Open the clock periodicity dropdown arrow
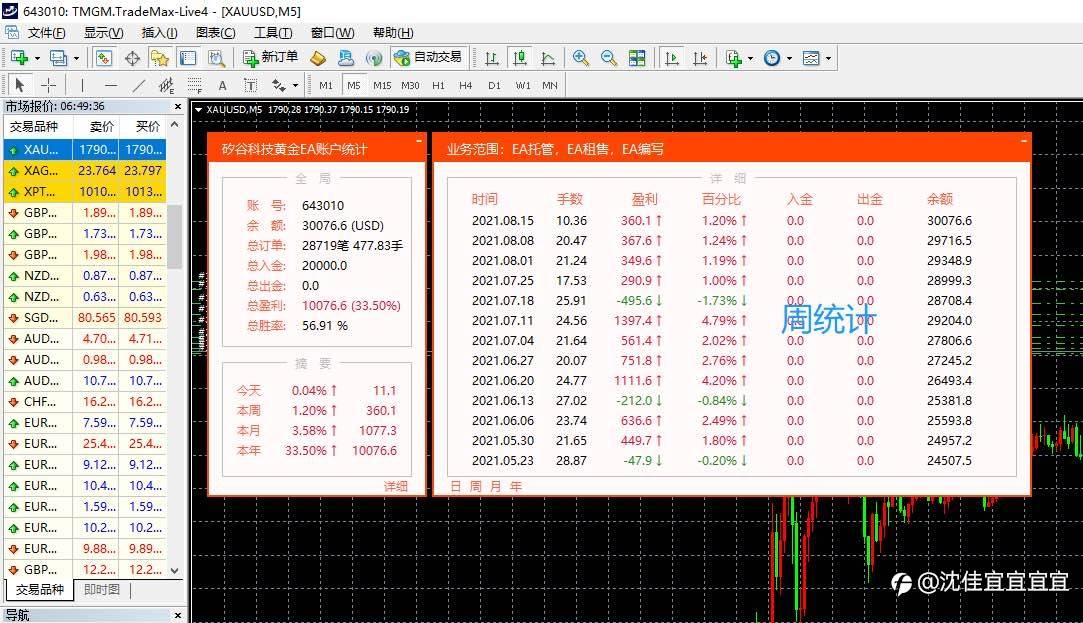The width and height of the screenshot is (1083, 623). coord(789,58)
